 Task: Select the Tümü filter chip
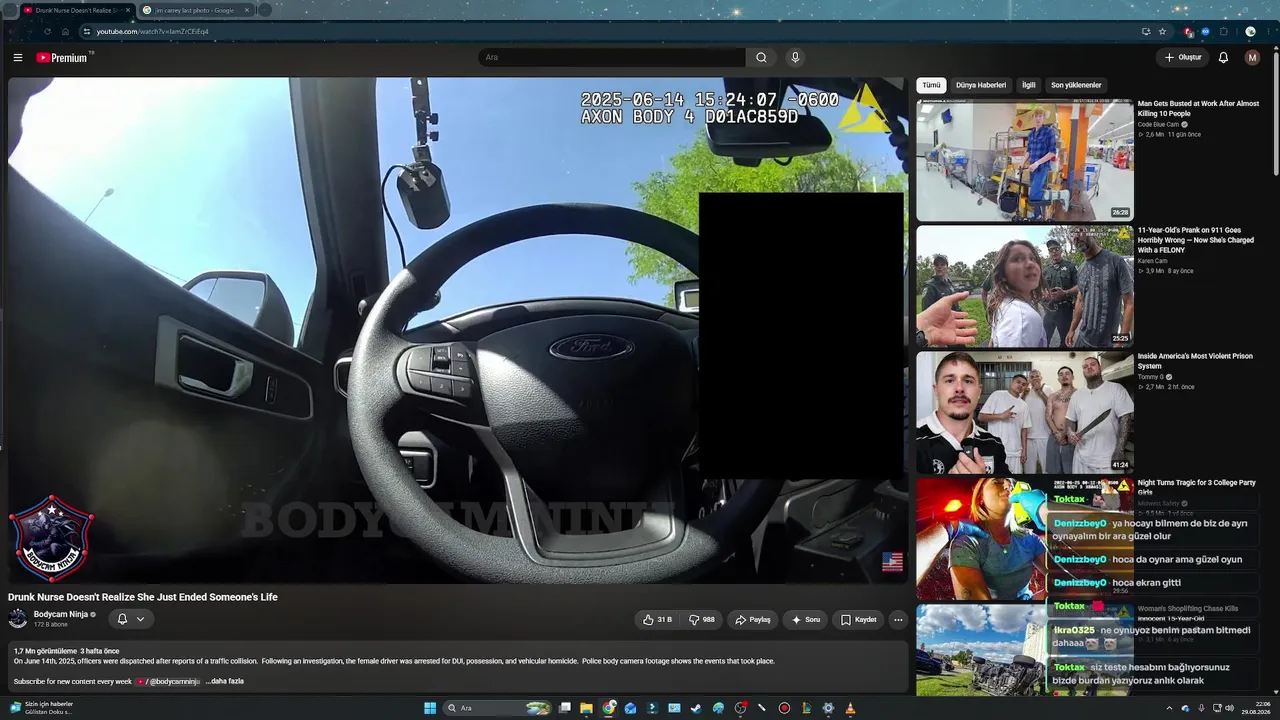(931, 85)
